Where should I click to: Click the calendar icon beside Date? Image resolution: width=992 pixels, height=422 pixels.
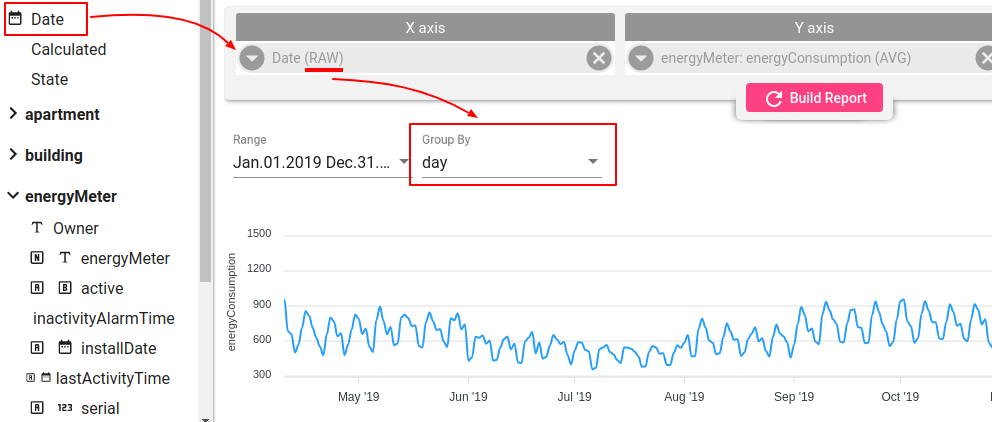coord(15,19)
